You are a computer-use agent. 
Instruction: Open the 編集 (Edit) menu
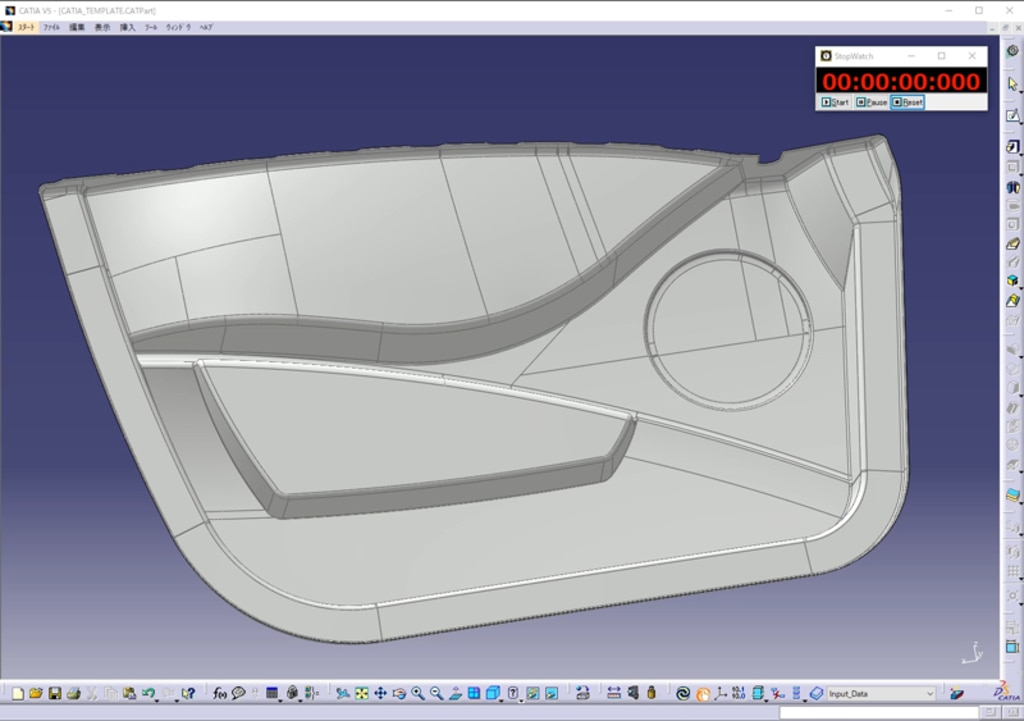click(x=77, y=27)
